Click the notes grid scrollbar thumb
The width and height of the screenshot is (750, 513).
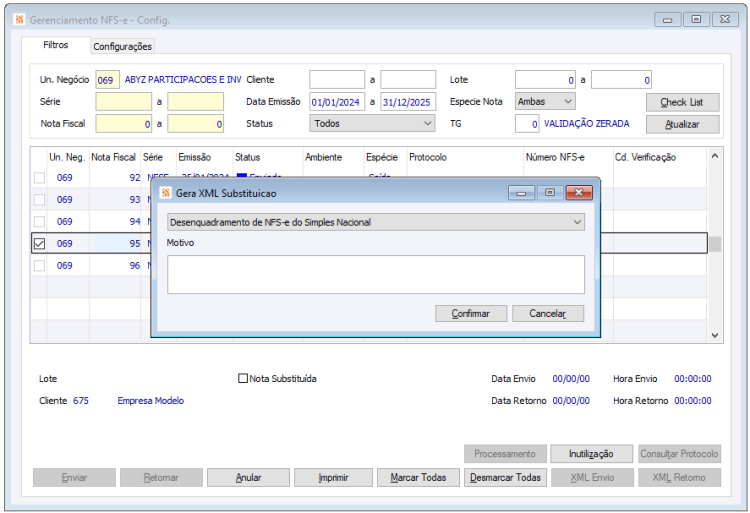point(715,244)
